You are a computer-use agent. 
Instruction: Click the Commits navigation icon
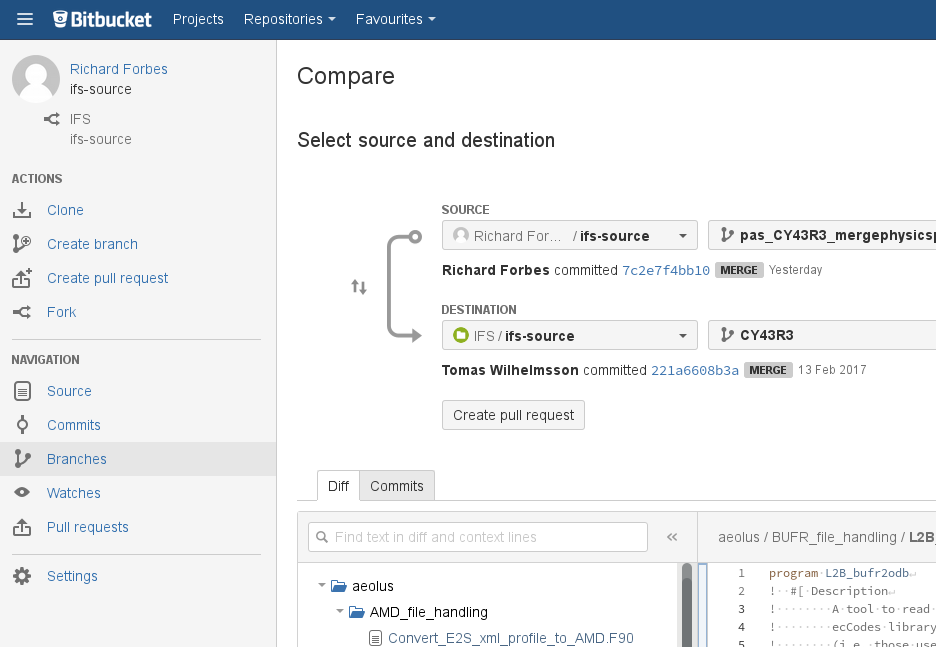point(22,425)
